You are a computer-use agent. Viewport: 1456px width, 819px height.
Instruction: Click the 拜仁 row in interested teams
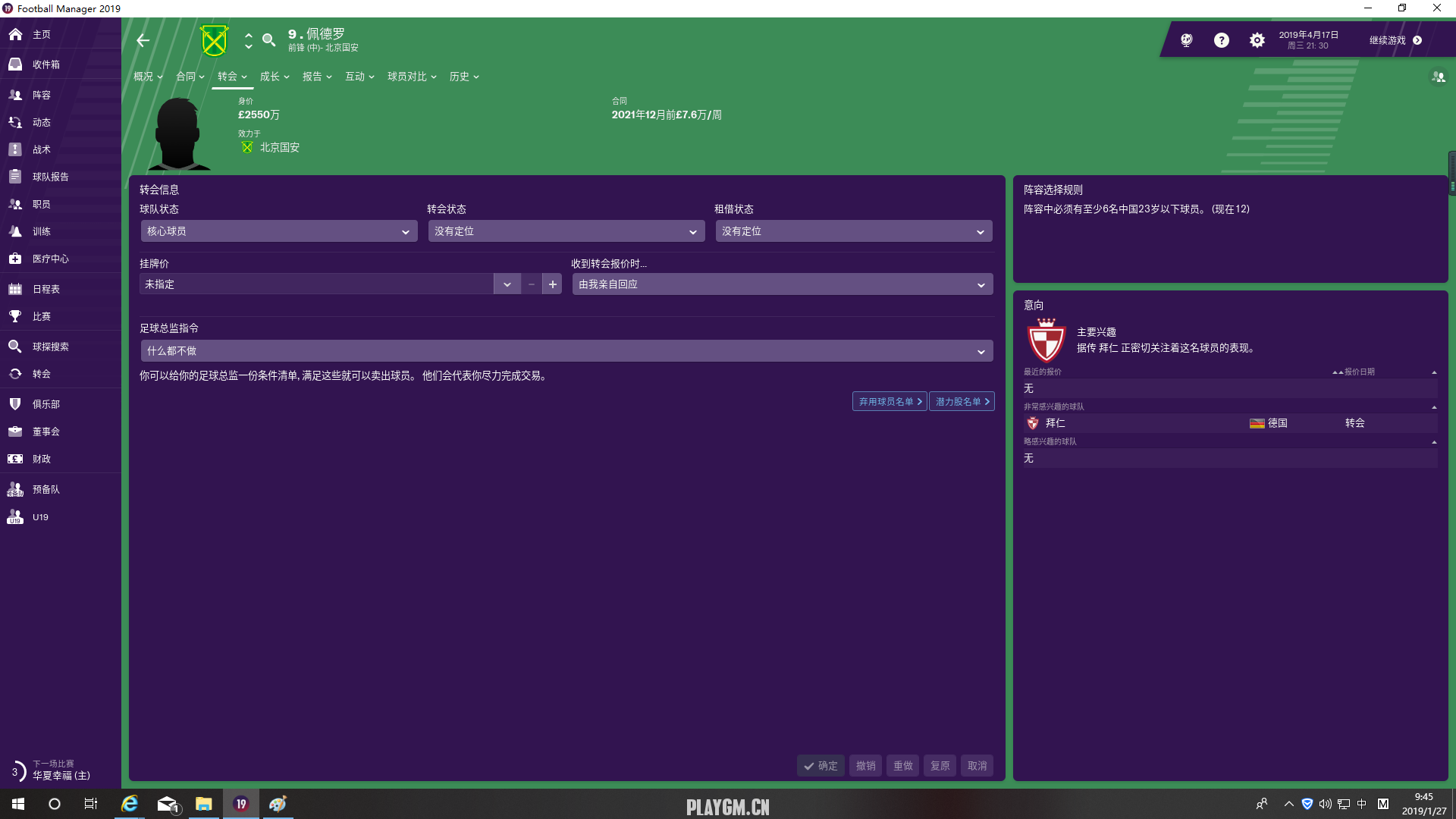(1230, 423)
